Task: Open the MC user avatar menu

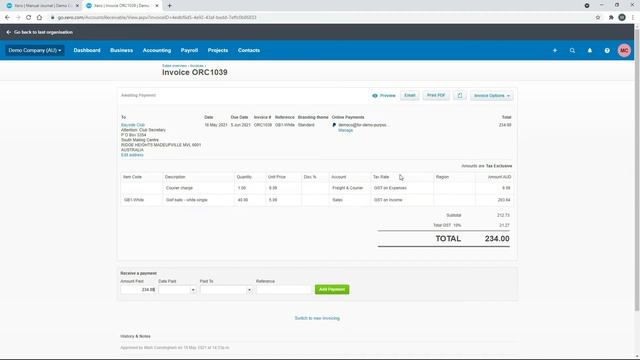Action: [624, 51]
